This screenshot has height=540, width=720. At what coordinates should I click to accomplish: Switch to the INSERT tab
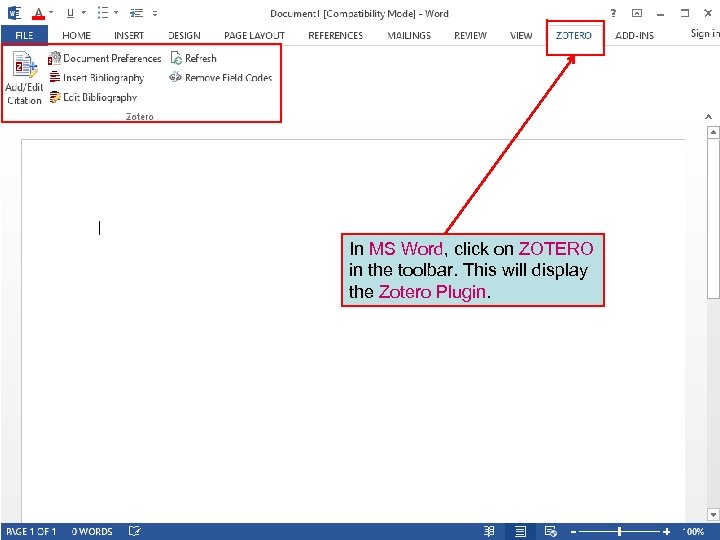[x=129, y=35]
